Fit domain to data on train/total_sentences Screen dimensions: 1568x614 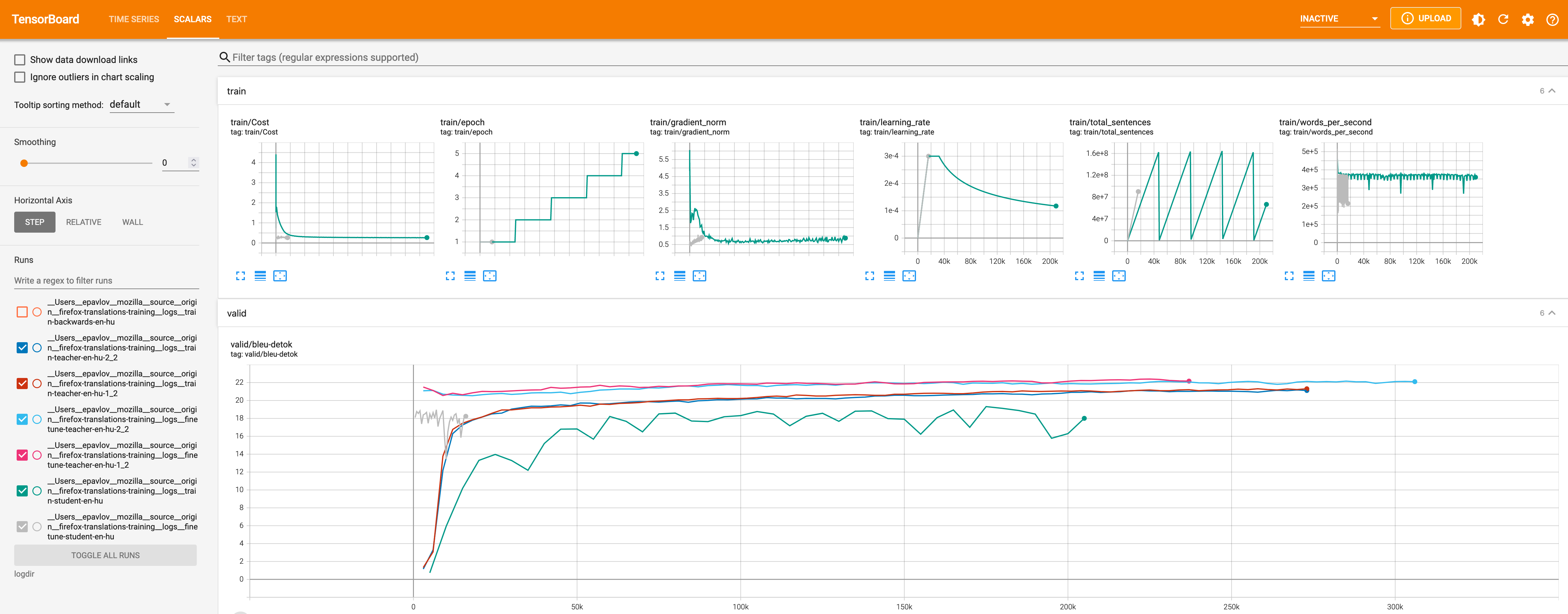pyautogui.click(x=1119, y=276)
